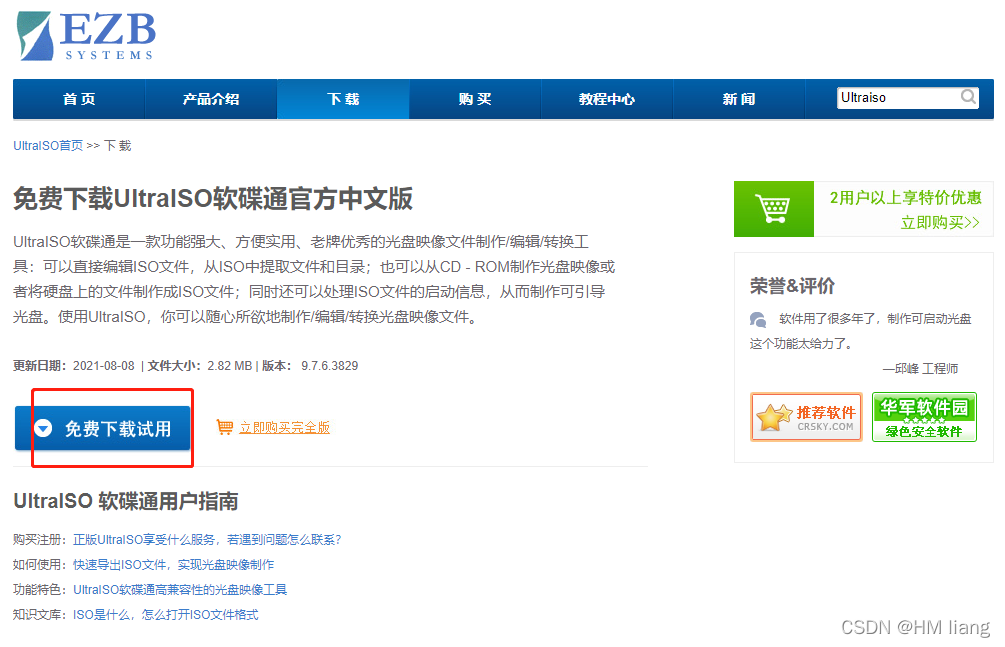Viewport: 1005px width, 647px height.
Task: Open 正版UltraISO享受什么服务 link
Action: (207, 540)
